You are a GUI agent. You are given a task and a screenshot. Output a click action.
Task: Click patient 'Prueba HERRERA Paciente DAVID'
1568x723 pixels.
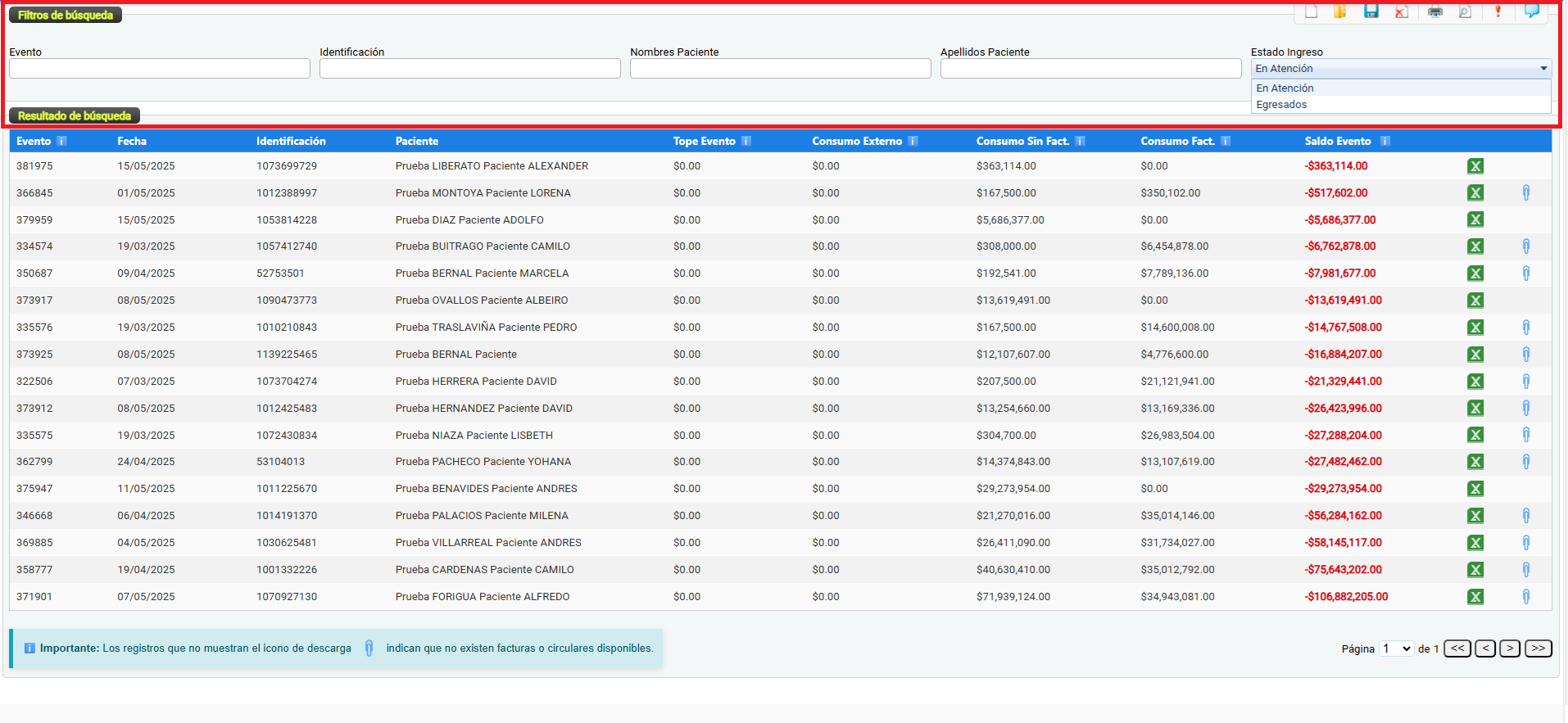(x=476, y=382)
